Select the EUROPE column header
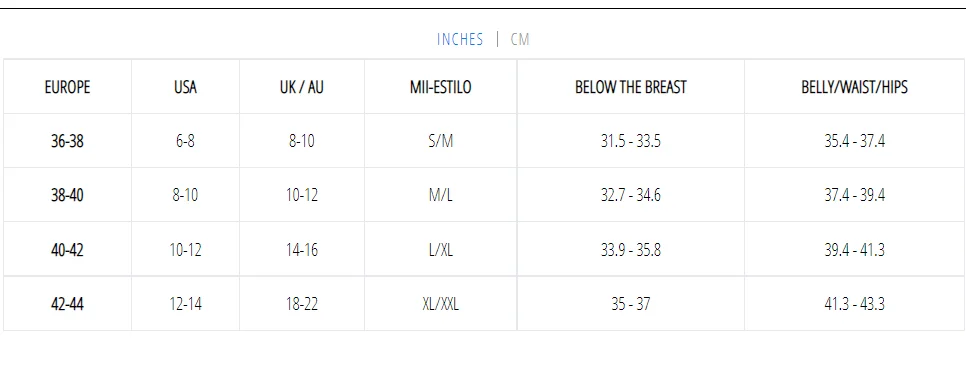 [x=67, y=87]
